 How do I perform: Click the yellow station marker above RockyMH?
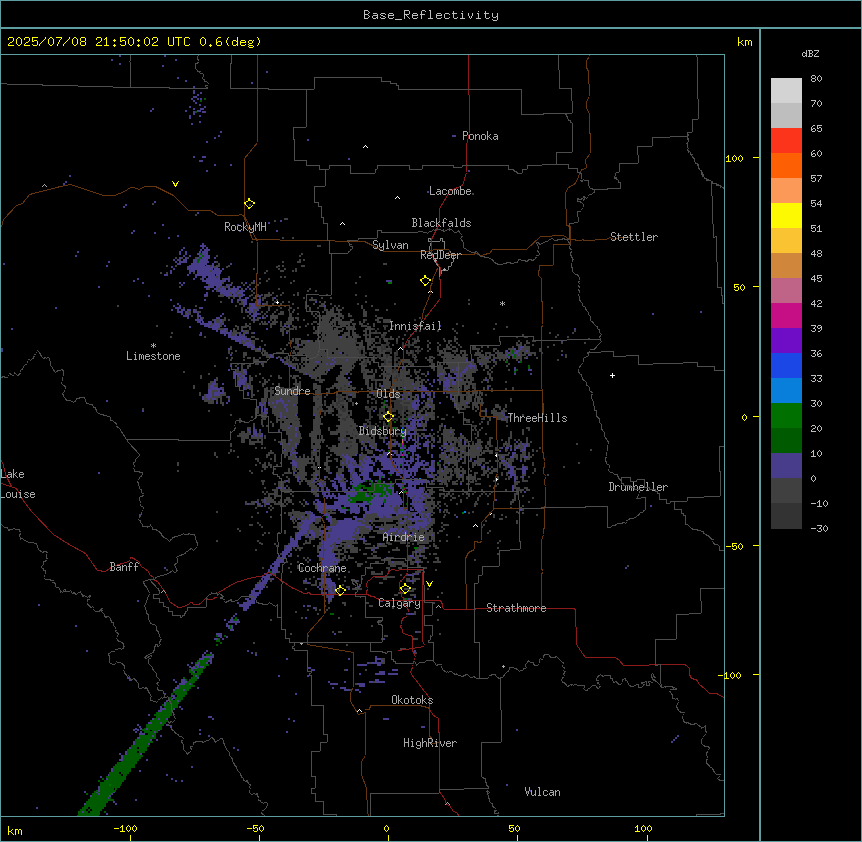[249, 203]
